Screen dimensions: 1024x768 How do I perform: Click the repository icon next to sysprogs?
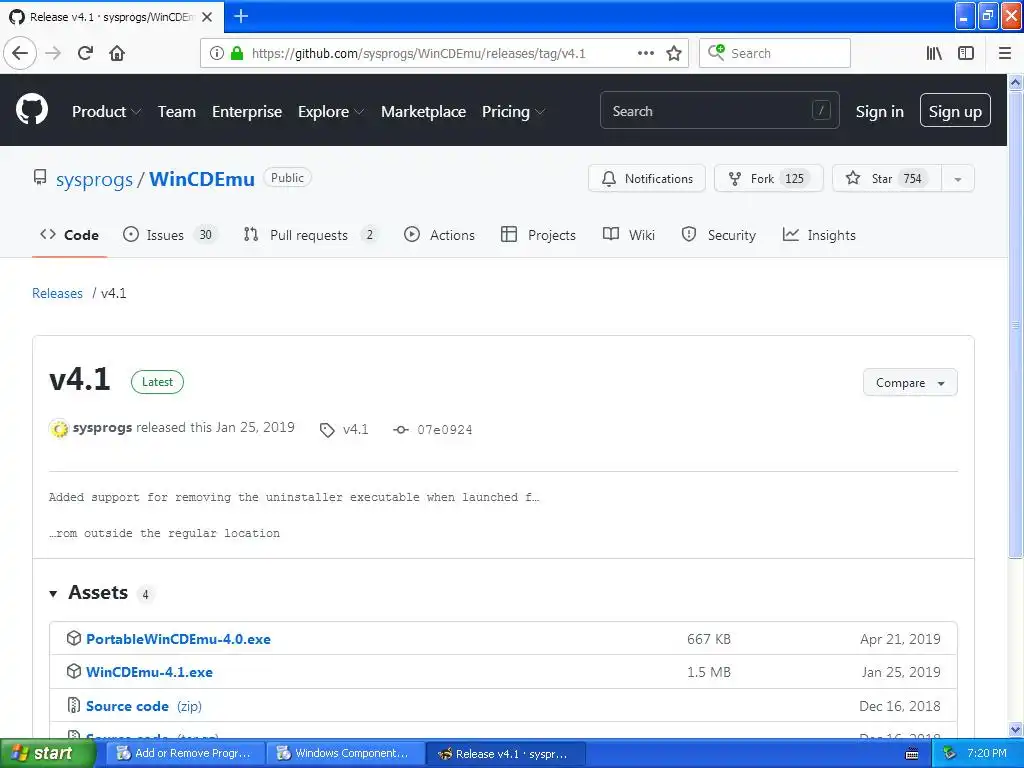[x=40, y=177]
